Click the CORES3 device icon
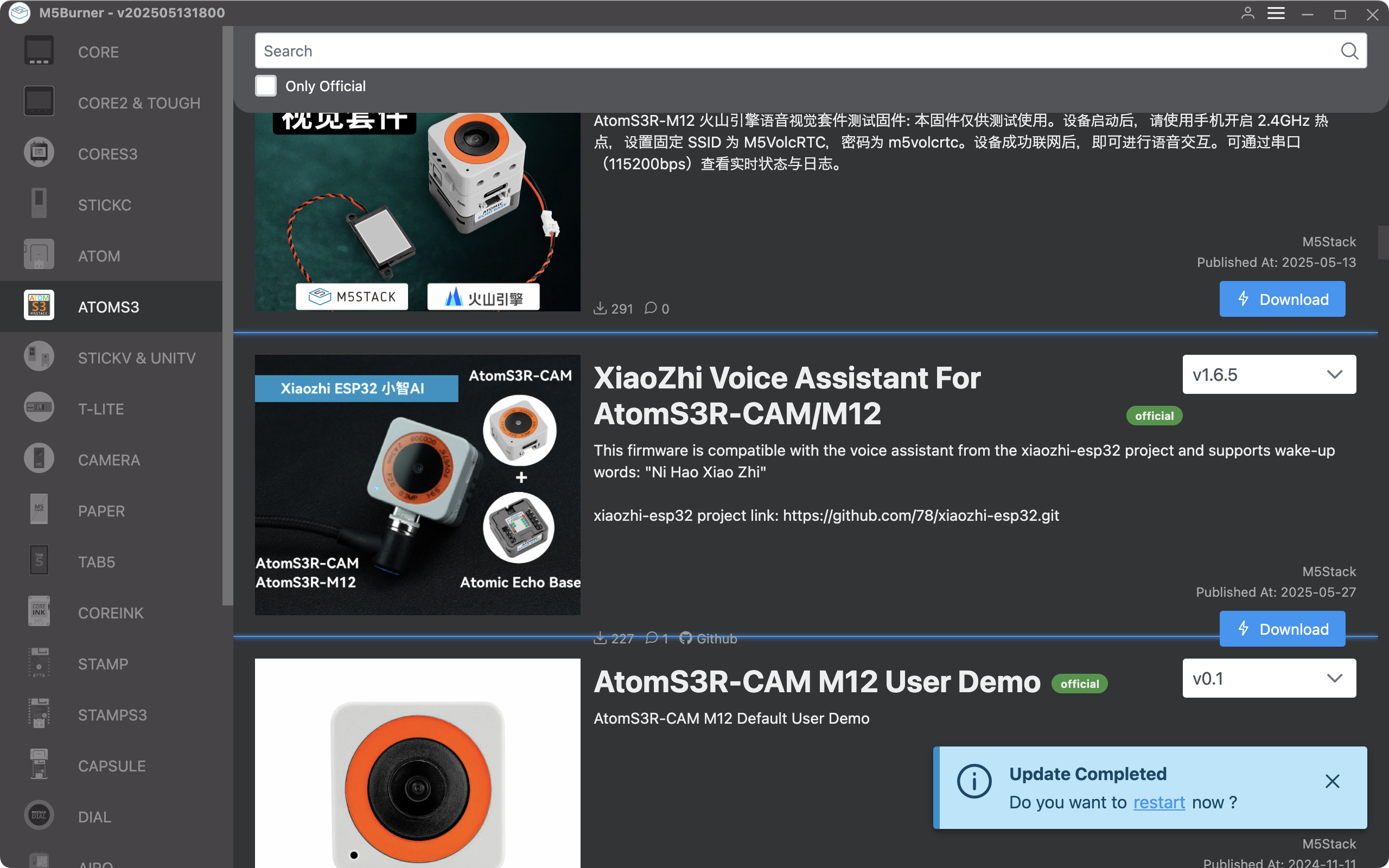Screen dimensions: 1389x868 (x=39, y=152)
